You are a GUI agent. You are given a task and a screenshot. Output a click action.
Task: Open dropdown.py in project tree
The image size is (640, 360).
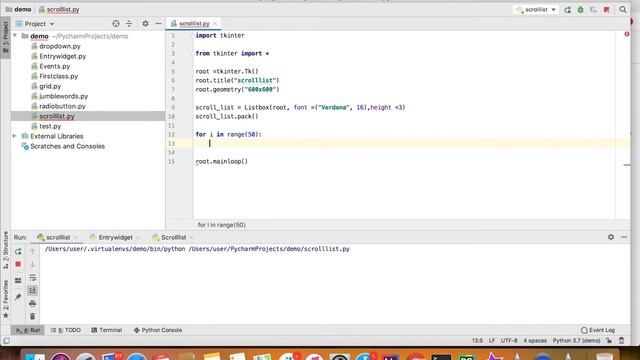tap(60, 46)
